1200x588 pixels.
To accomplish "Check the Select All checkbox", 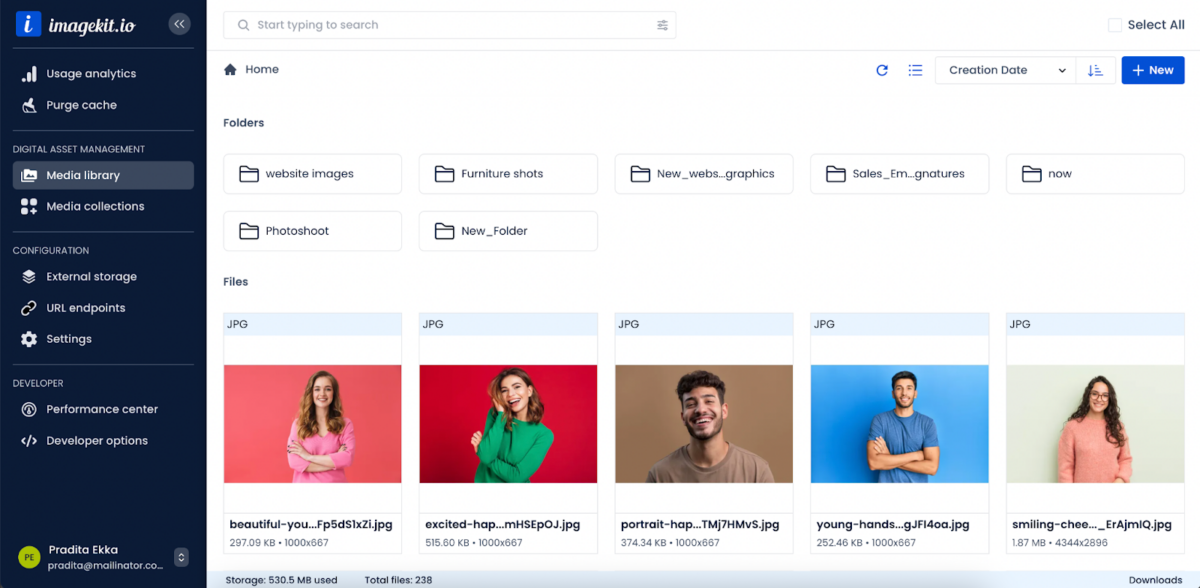I will point(1115,25).
